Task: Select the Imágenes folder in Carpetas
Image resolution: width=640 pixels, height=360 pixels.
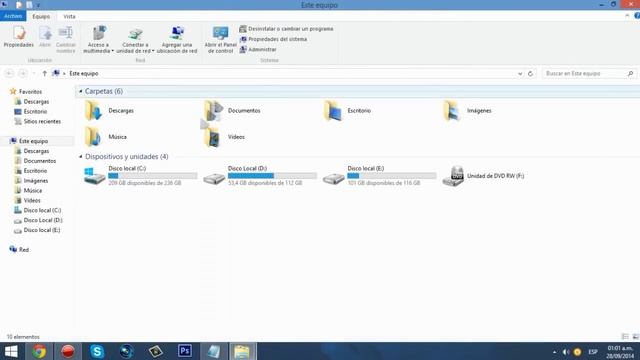Action: (467, 111)
